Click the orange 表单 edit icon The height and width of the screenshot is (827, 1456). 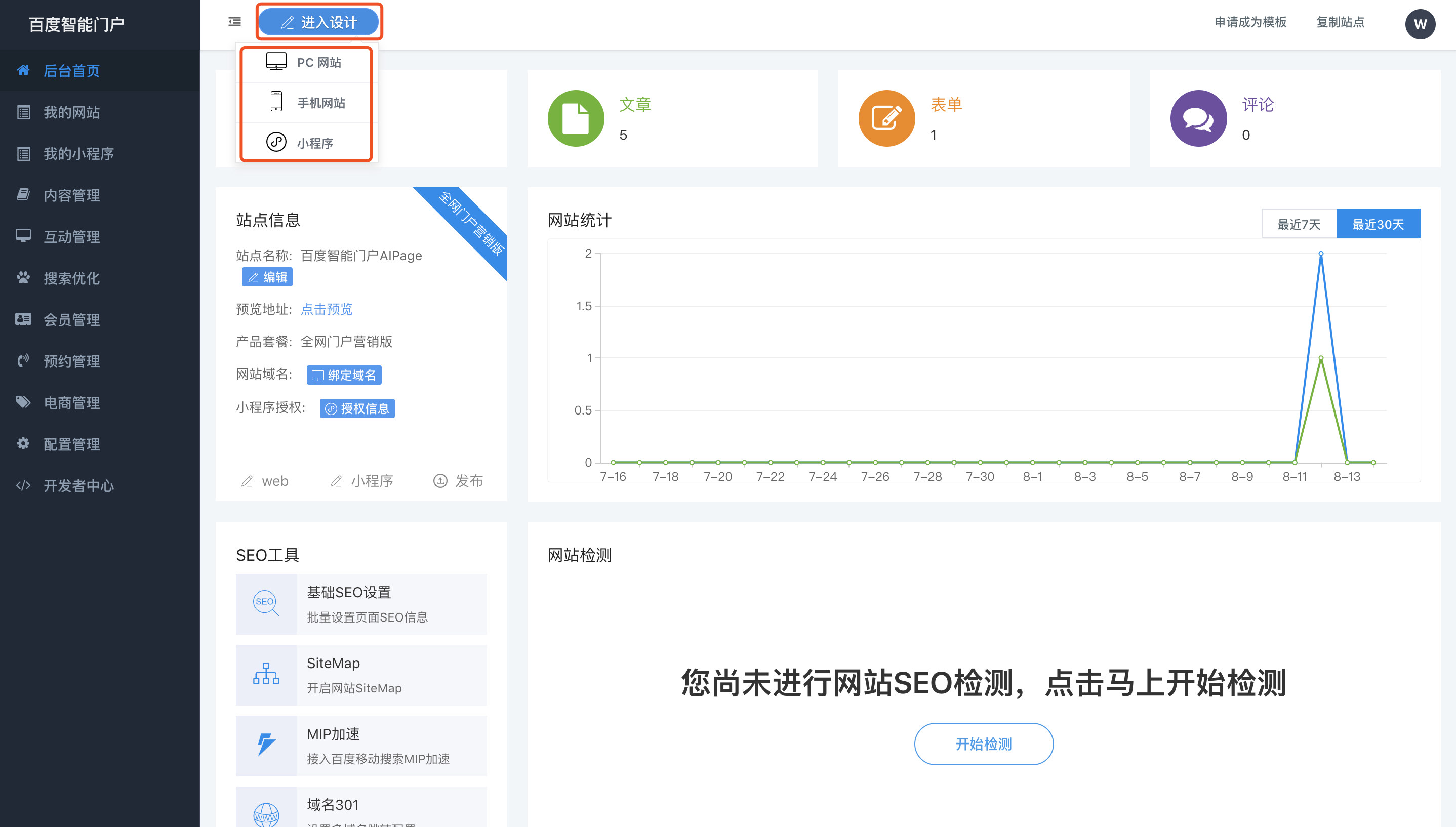[x=886, y=118]
